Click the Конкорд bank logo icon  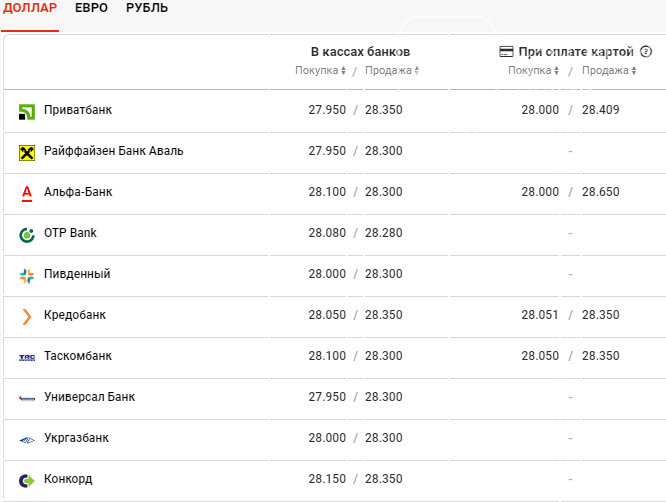[x=27, y=480]
